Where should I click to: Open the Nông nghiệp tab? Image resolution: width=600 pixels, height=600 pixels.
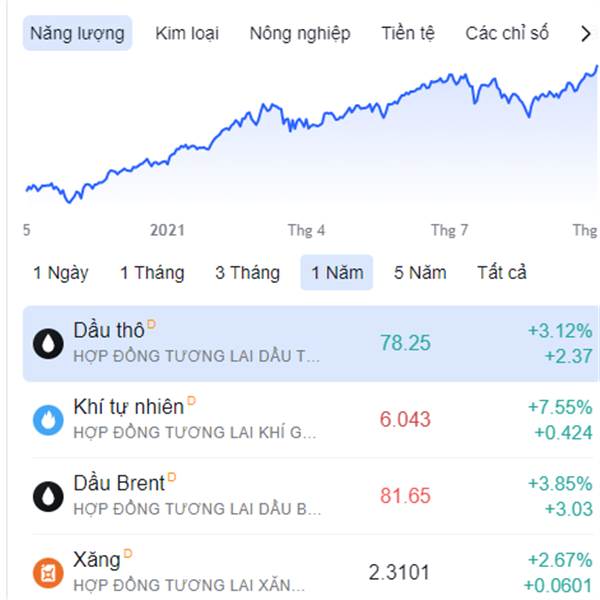pos(300,33)
